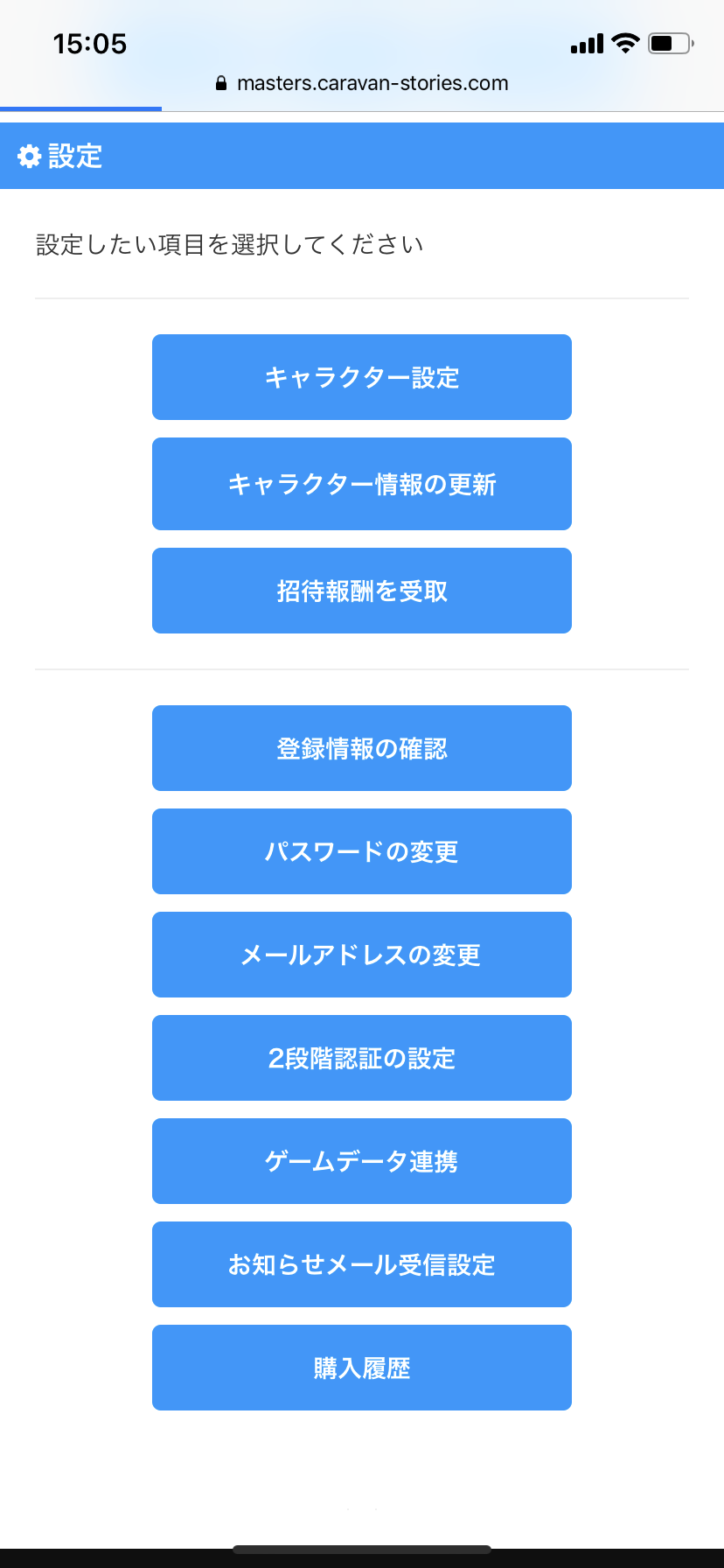Tap the cellular signal bars icon
Image resolution: width=724 pixels, height=1568 pixels.
[x=587, y=44]
